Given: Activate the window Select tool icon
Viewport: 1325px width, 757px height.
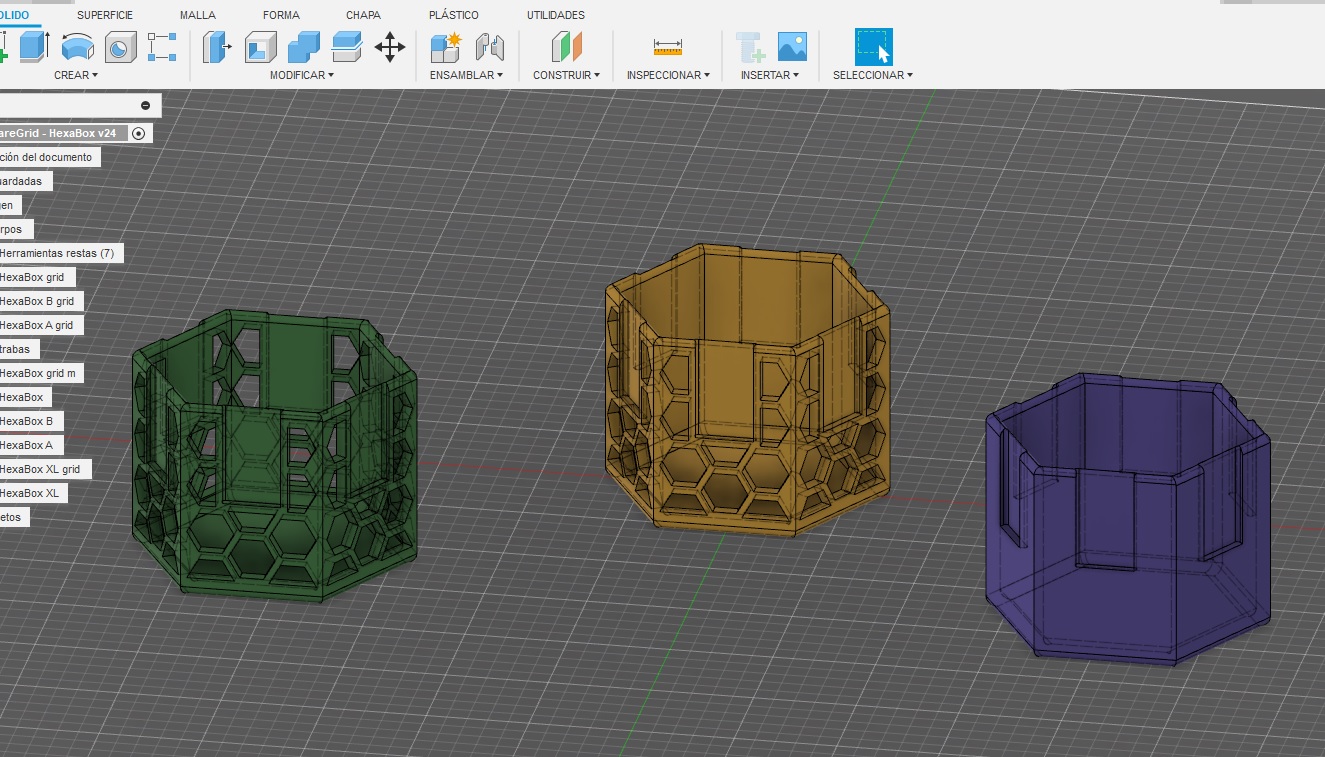Looking at the screenshot, I should (873, 46).
